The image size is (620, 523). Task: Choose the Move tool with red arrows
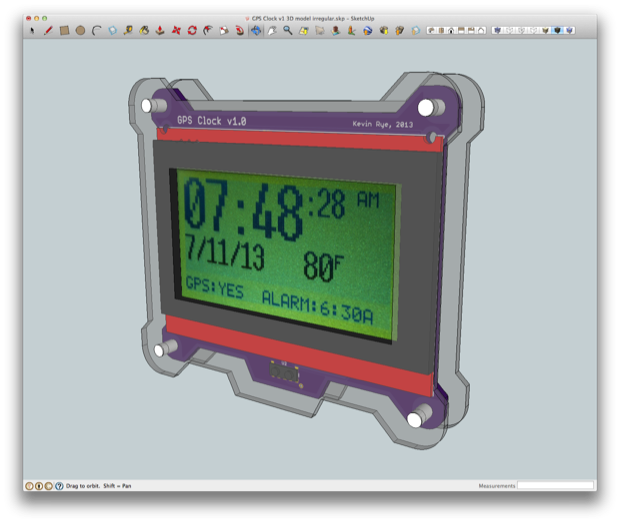[x=176, y=30]
